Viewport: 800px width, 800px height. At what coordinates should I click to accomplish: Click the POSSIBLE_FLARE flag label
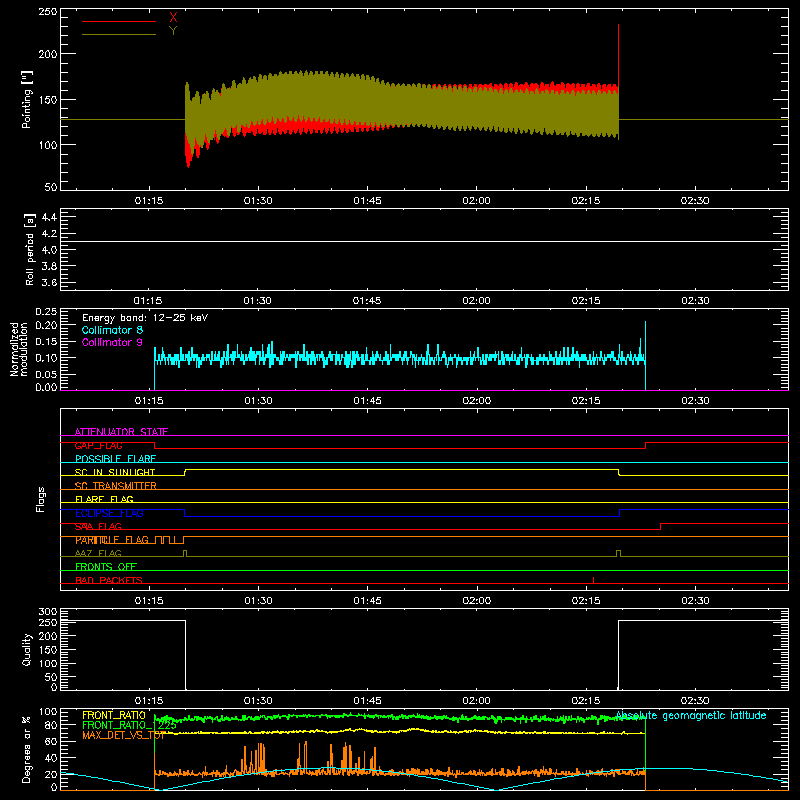point(115,459)
